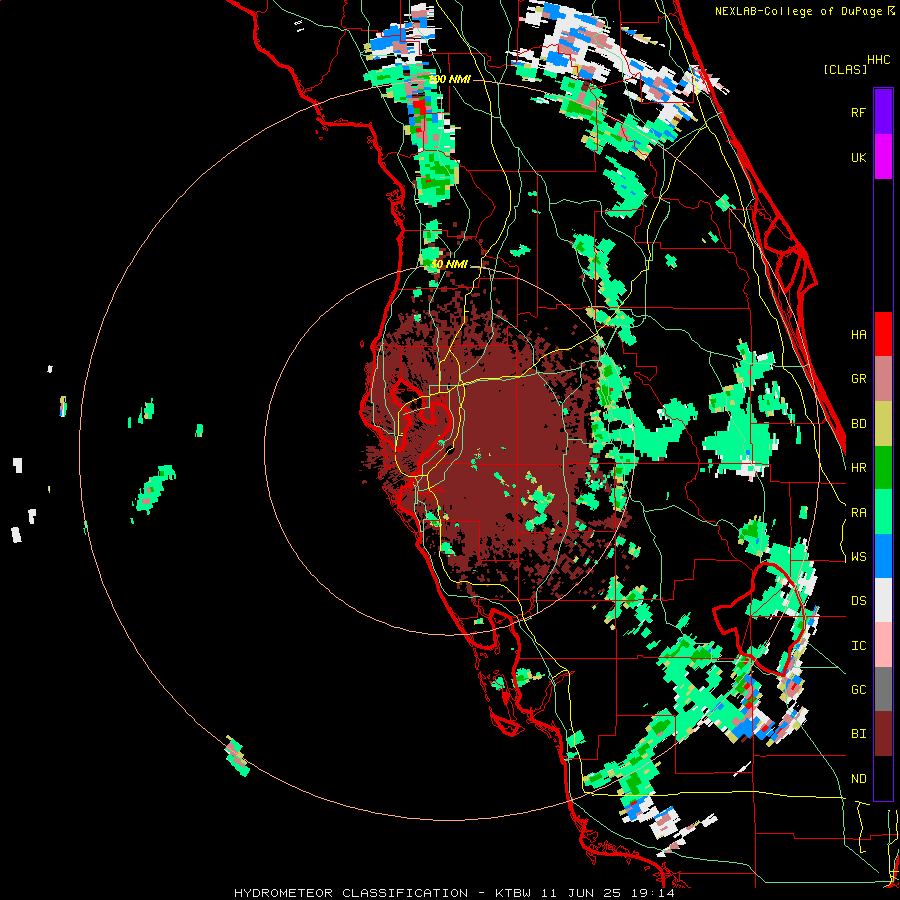Click the WS blue legend swatch
Viewport: 900px width, 900px height.
[883, 556]
